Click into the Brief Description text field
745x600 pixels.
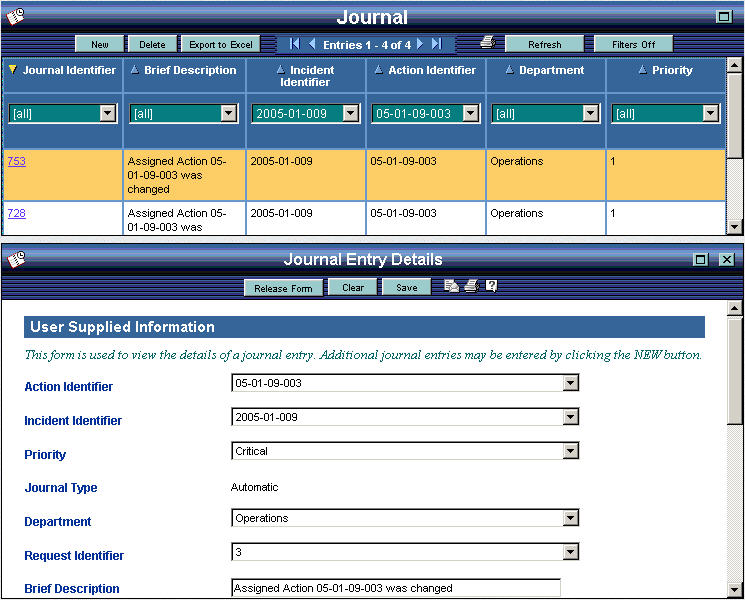(395, 588)
